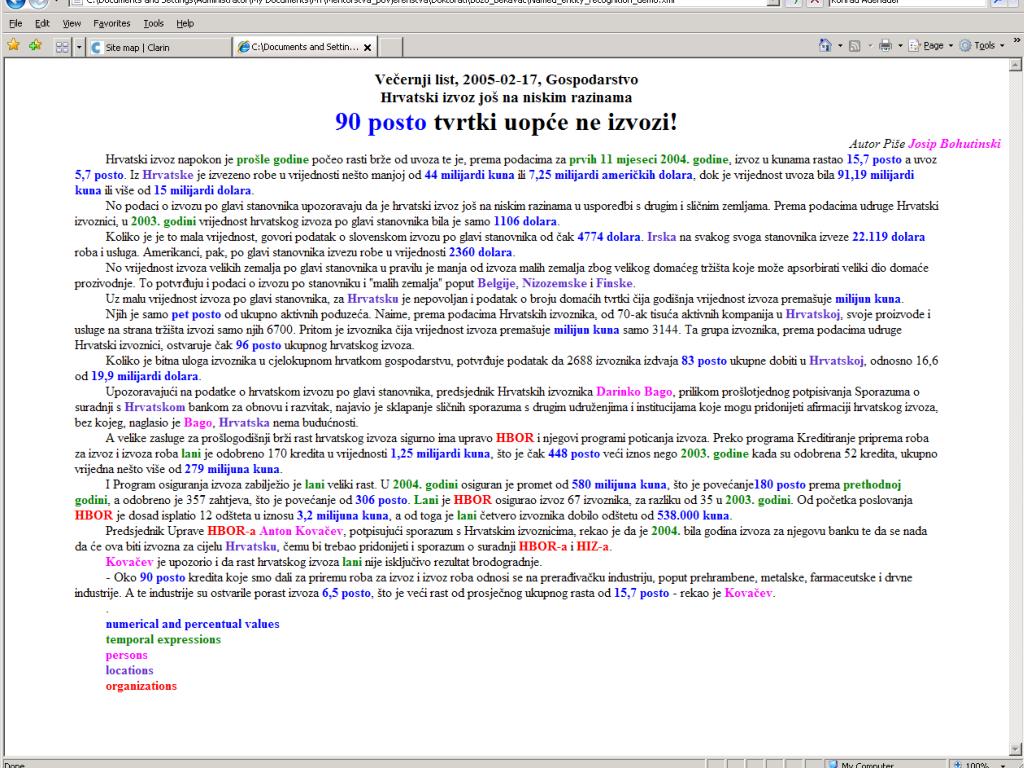This screenshot has width=1024, height=768.
Task: Open the command bar Tools button with gear
Action: tap(982, 46)
